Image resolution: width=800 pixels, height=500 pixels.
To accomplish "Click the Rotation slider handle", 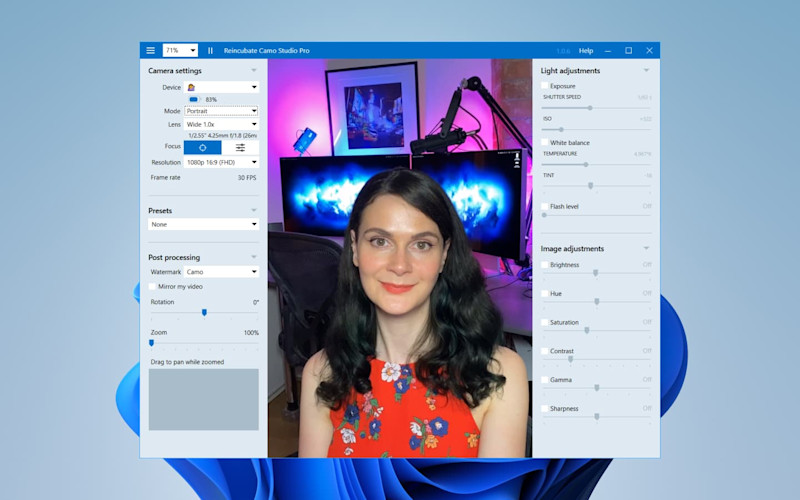I will 204,312.
